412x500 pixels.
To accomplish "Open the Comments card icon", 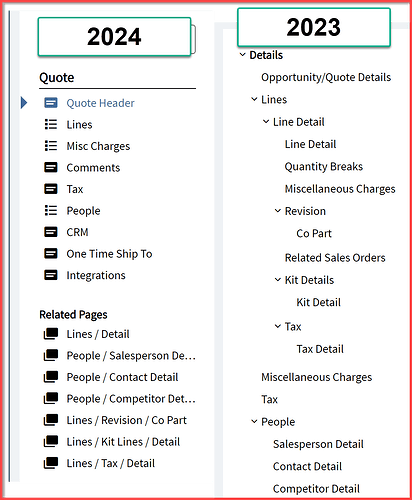I will [x=51, y=167].
